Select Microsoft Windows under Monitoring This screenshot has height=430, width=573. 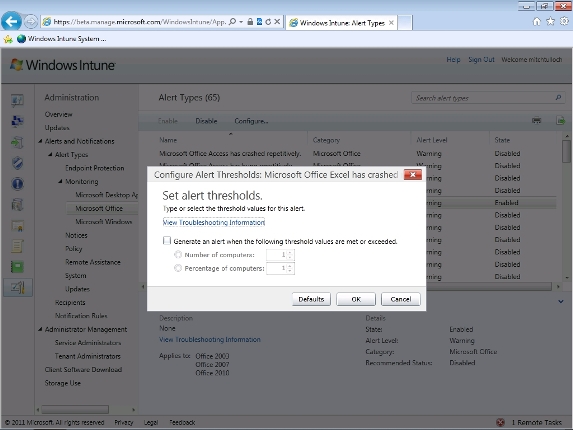click(103, 222)
